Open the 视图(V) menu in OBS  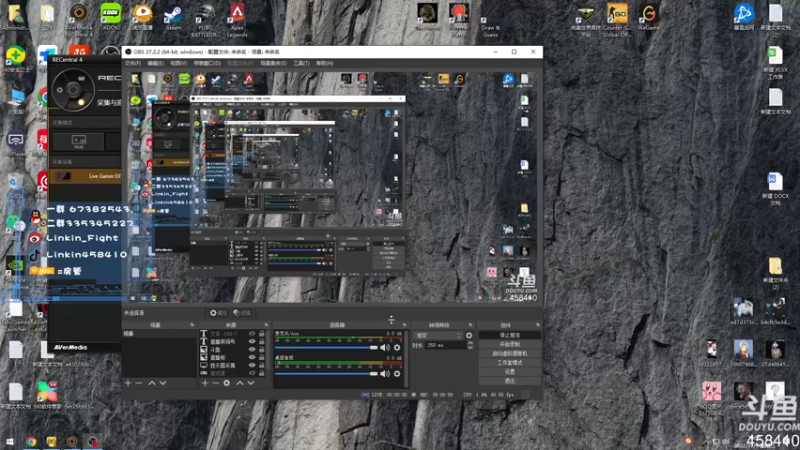pos(178,63)
